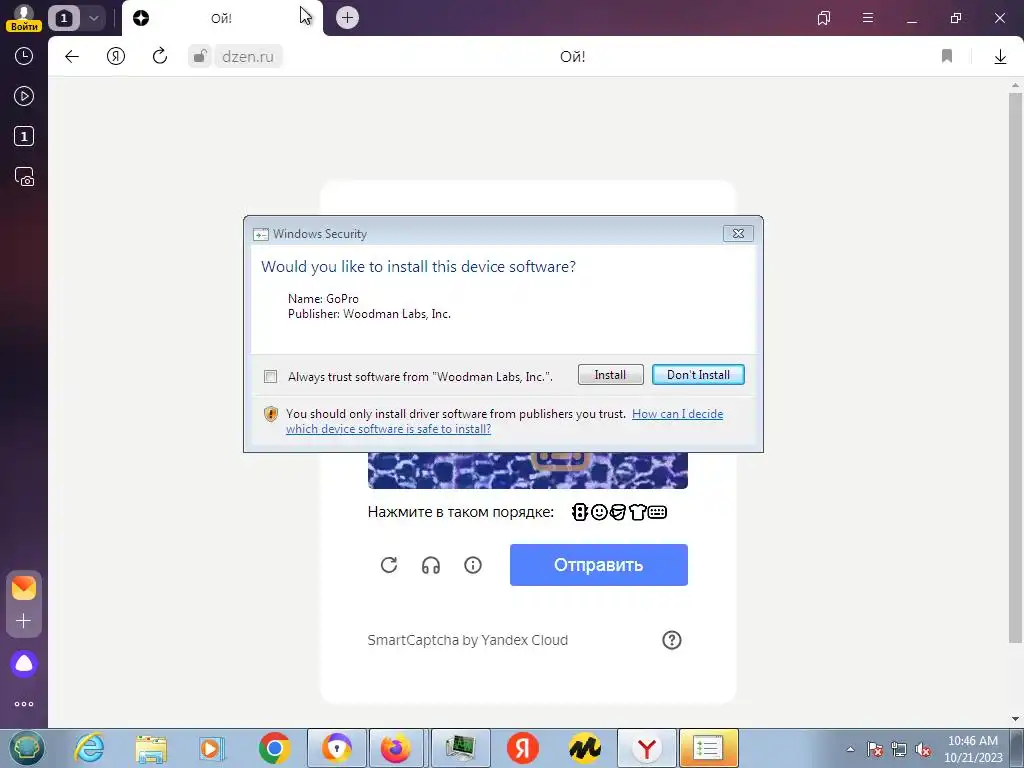Click the Отправить submit button

599,565
